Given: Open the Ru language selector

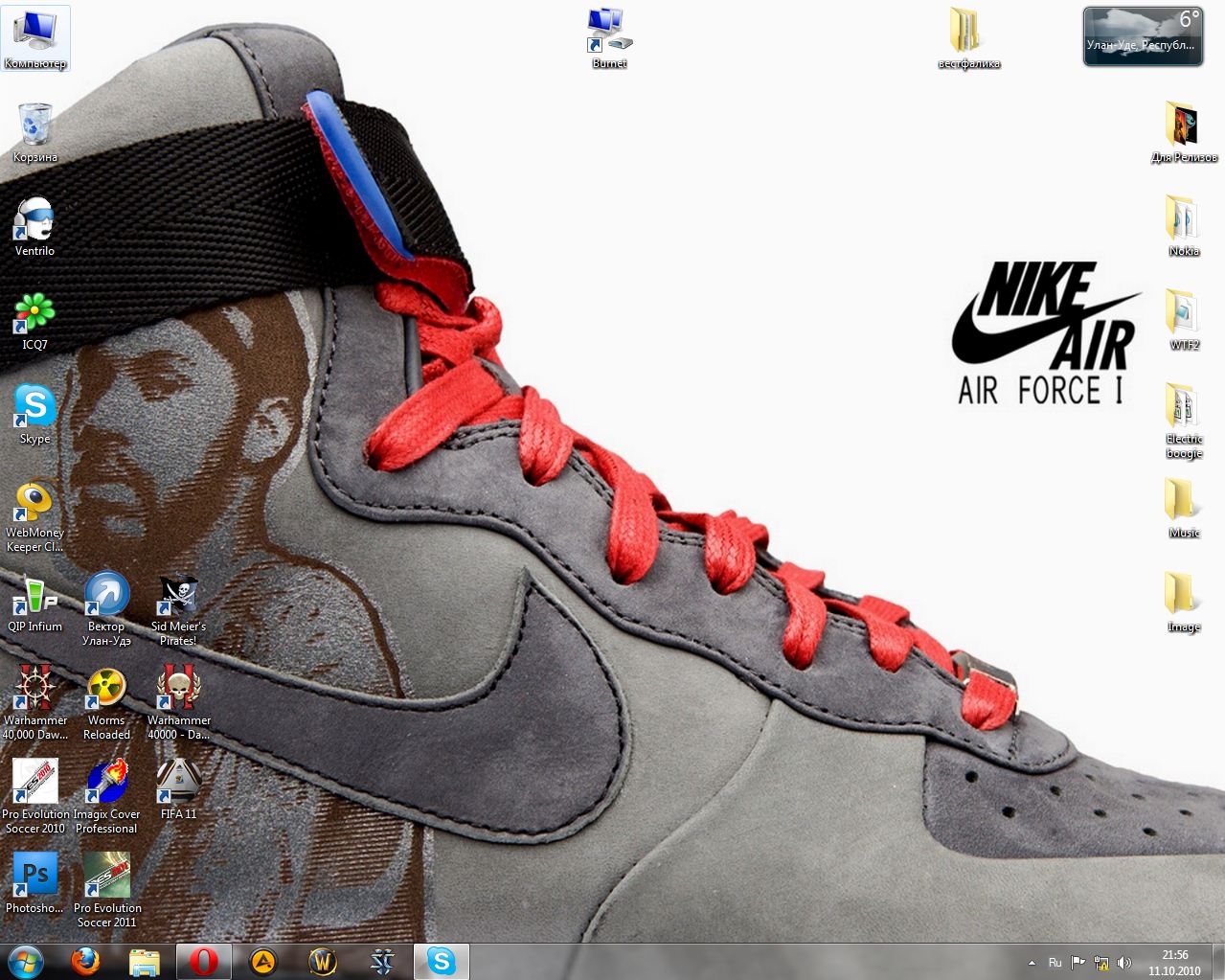Looking at the screenshot, I should coord(1055,963).
